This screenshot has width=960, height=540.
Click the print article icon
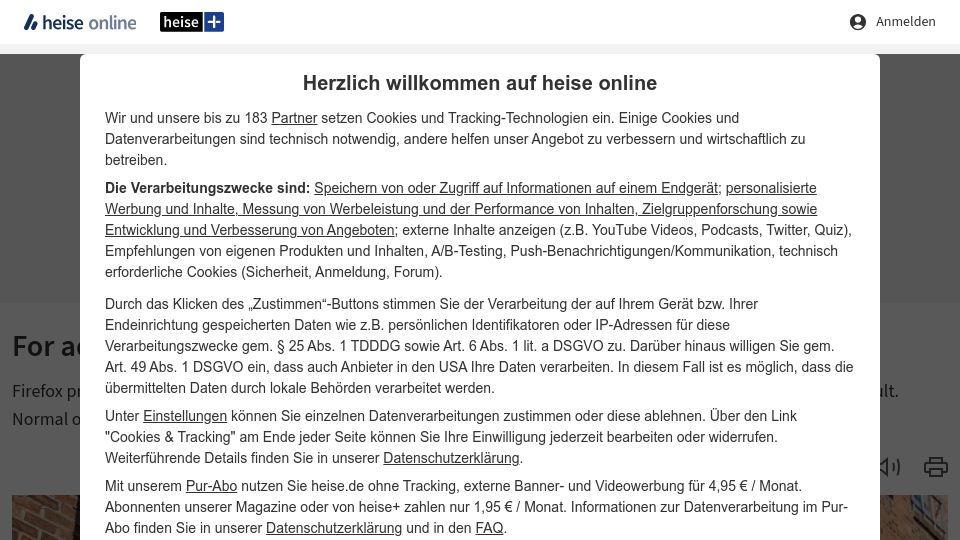936,467
